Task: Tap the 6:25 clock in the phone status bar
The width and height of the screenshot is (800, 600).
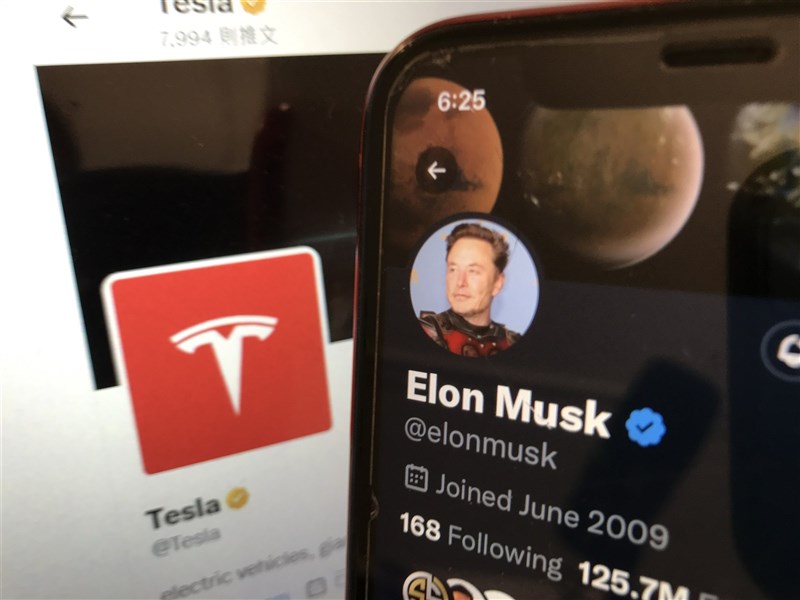Action: (x=461, y=101)
